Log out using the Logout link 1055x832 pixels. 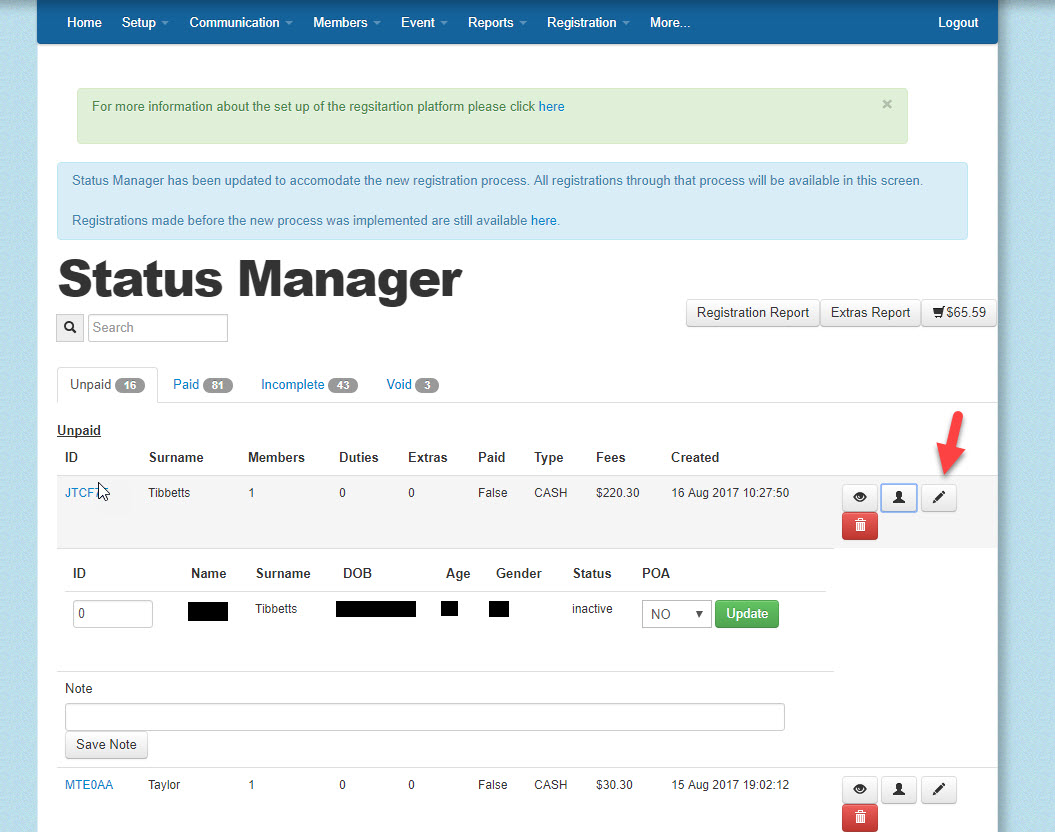point(957,22)
